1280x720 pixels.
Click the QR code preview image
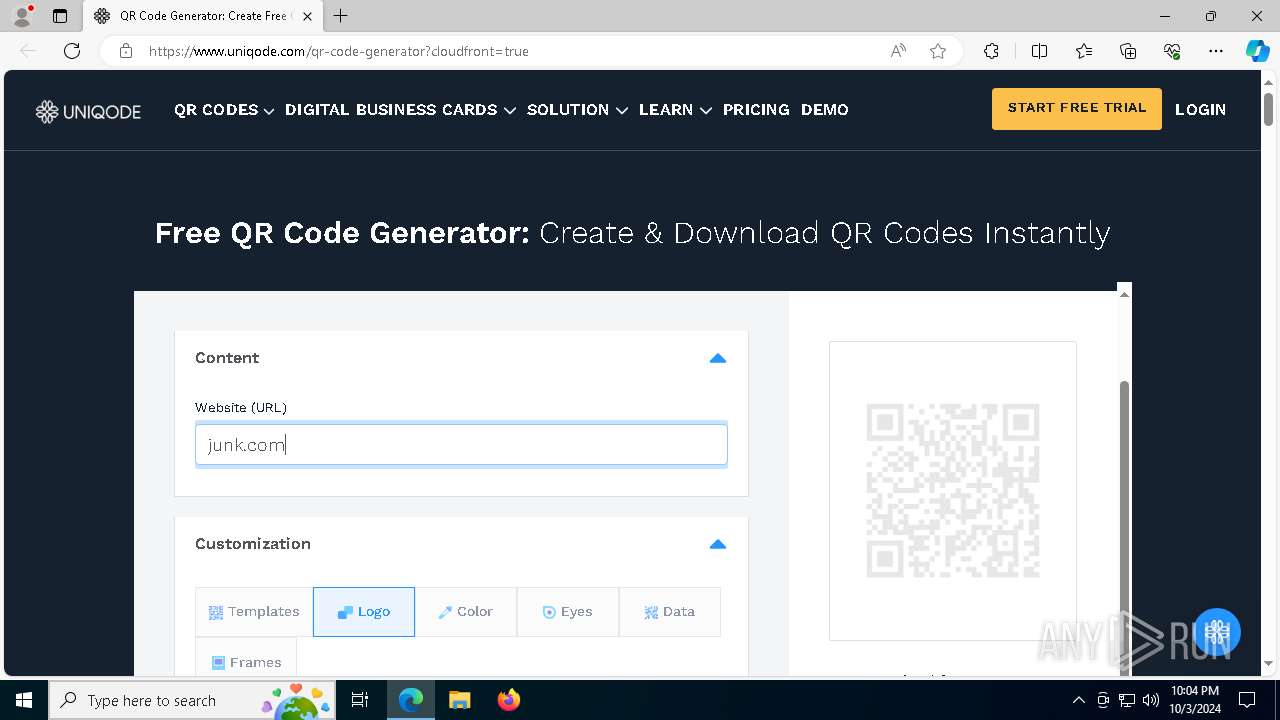[x=953, y=491]
